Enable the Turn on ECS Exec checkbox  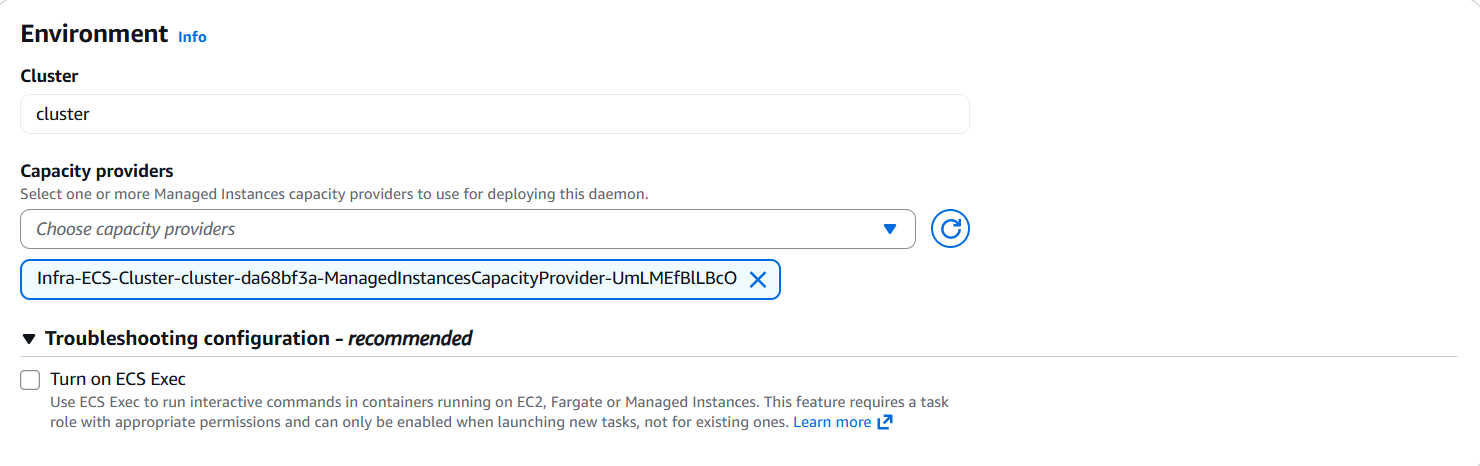pyautogui.click(x=31, y=380)
